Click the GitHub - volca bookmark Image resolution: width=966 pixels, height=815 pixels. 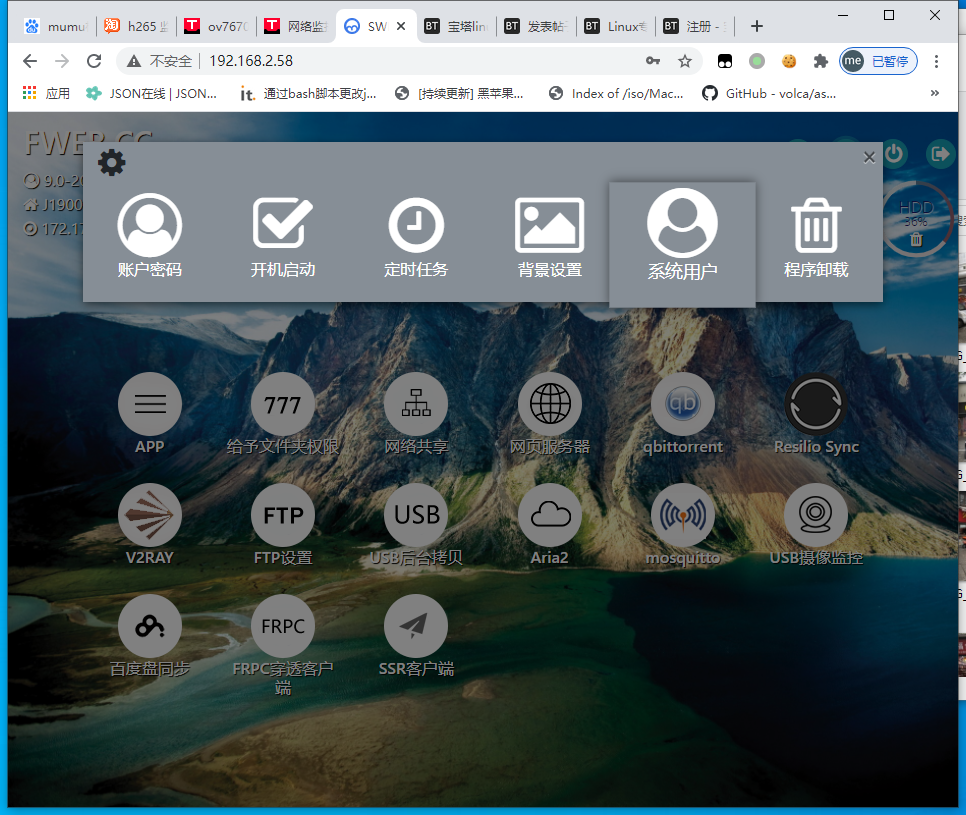coord(769,93)
